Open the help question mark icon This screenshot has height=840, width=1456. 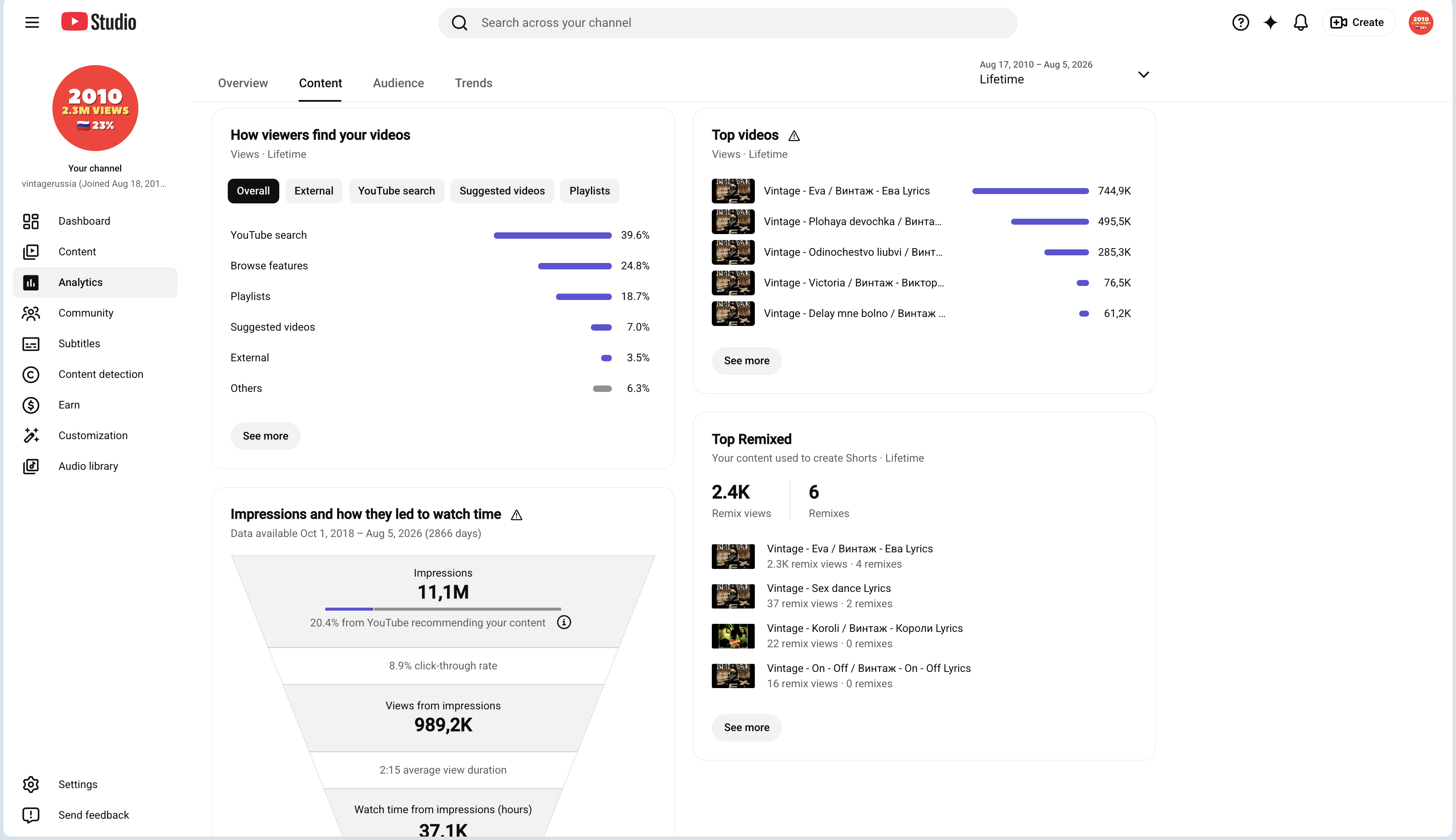tap(1240, 23)
